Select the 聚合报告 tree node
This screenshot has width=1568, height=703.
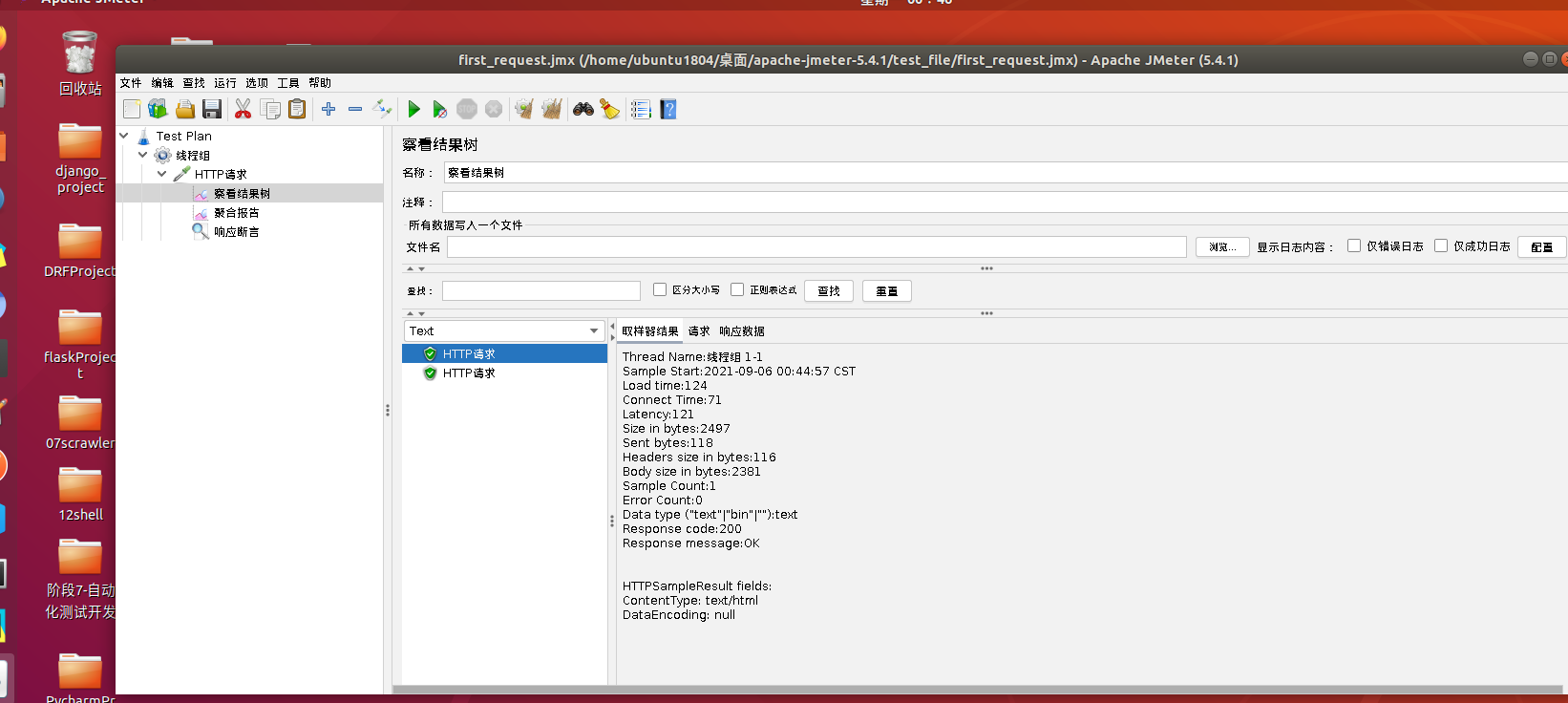(236, 213)
